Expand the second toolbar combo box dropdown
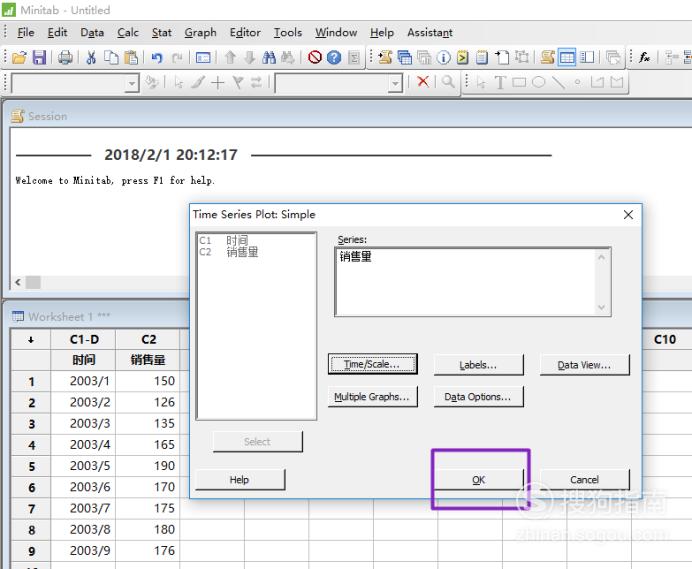The image size is (692, 569). 395,83
